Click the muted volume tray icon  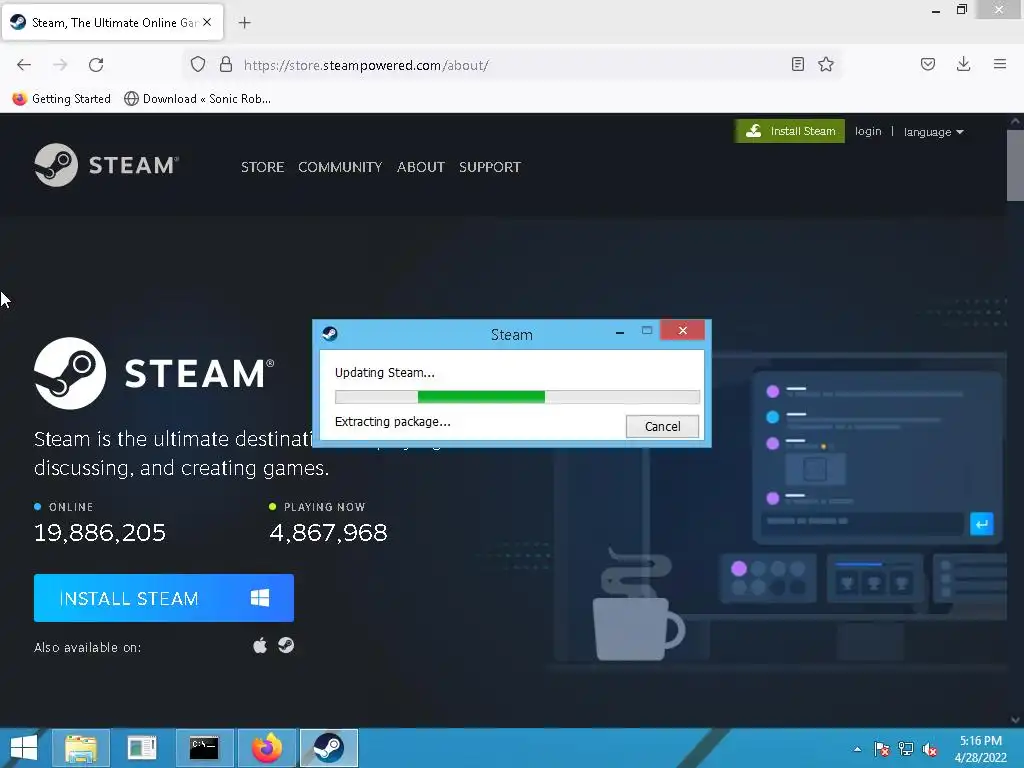pos(930,749)
